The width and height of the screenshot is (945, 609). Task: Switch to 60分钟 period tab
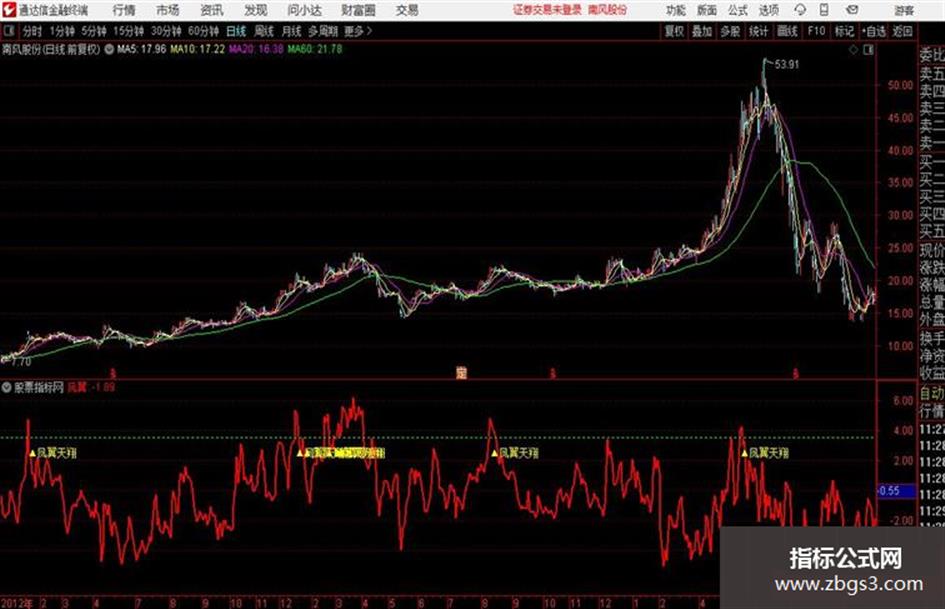[x=203, y=31]
